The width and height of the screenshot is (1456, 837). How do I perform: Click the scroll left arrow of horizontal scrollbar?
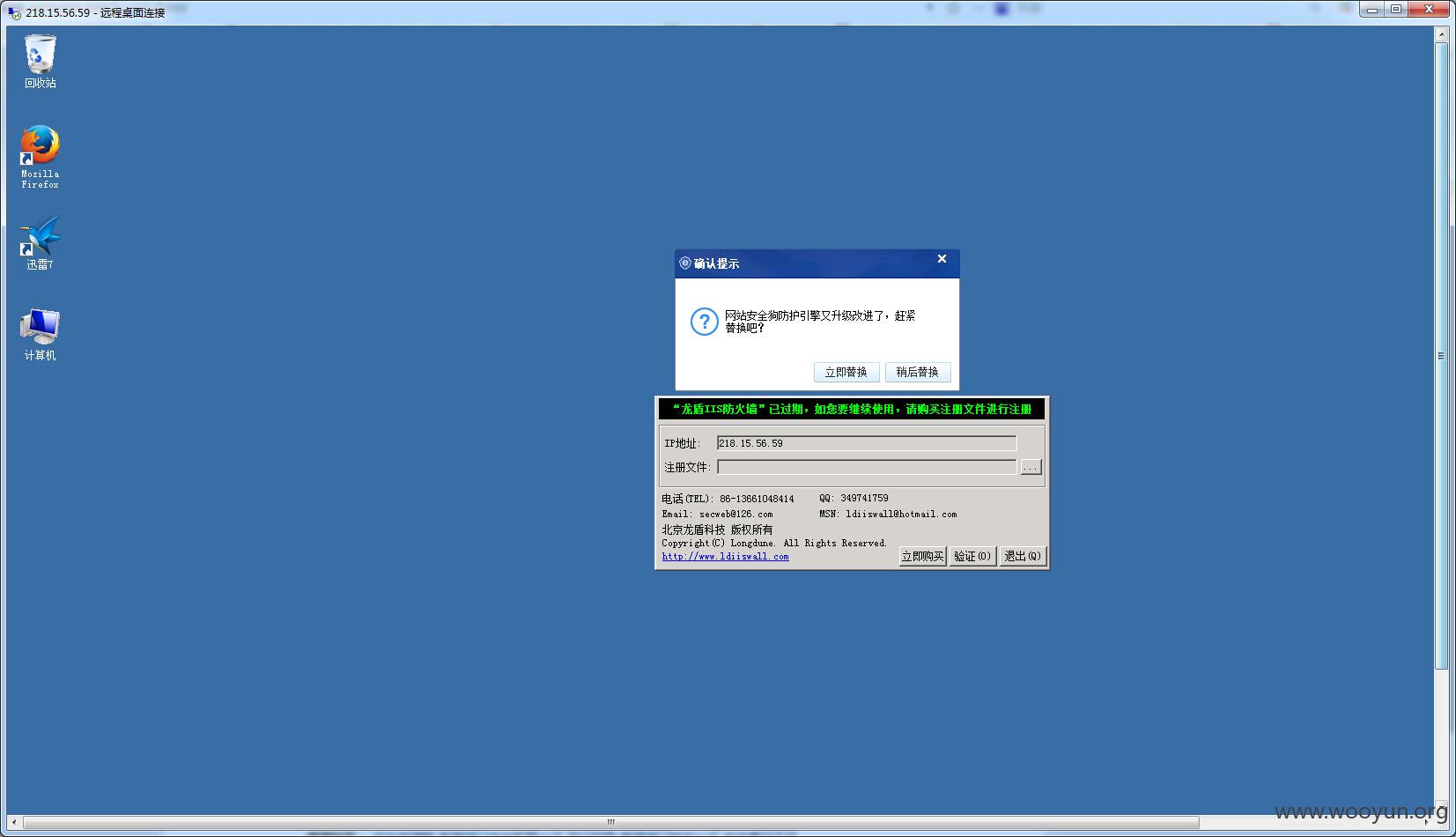click(14, 822)
